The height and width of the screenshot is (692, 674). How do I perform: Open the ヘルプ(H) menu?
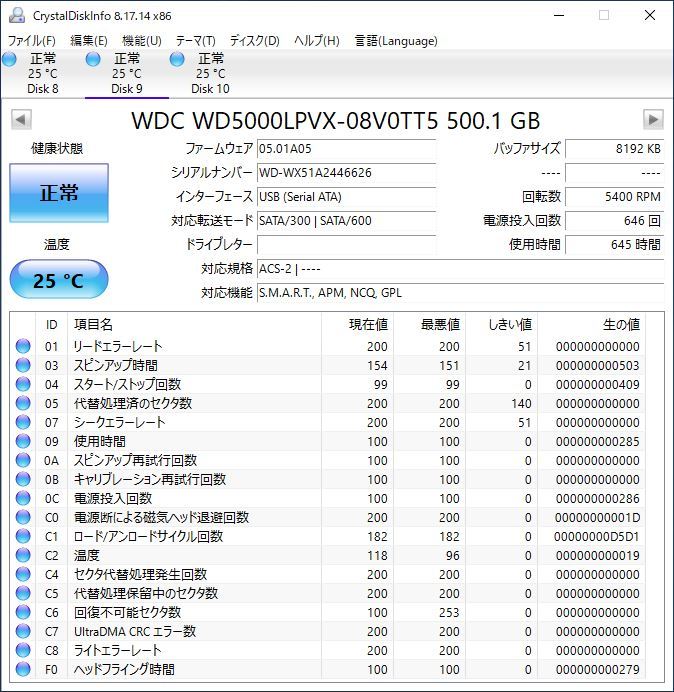click(x=316, y=41)
